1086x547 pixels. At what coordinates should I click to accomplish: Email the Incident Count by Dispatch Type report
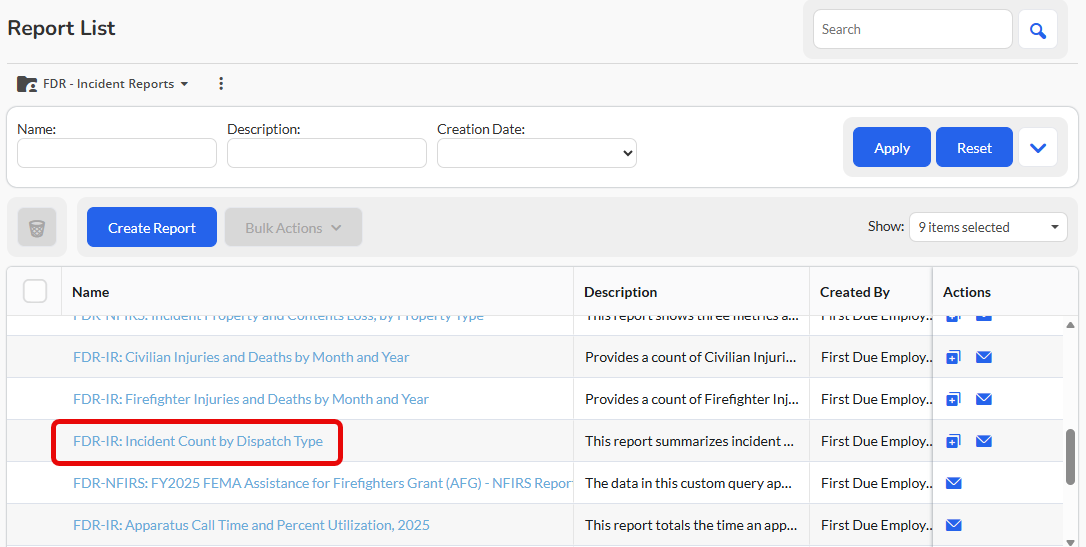[x=983, y=441]
